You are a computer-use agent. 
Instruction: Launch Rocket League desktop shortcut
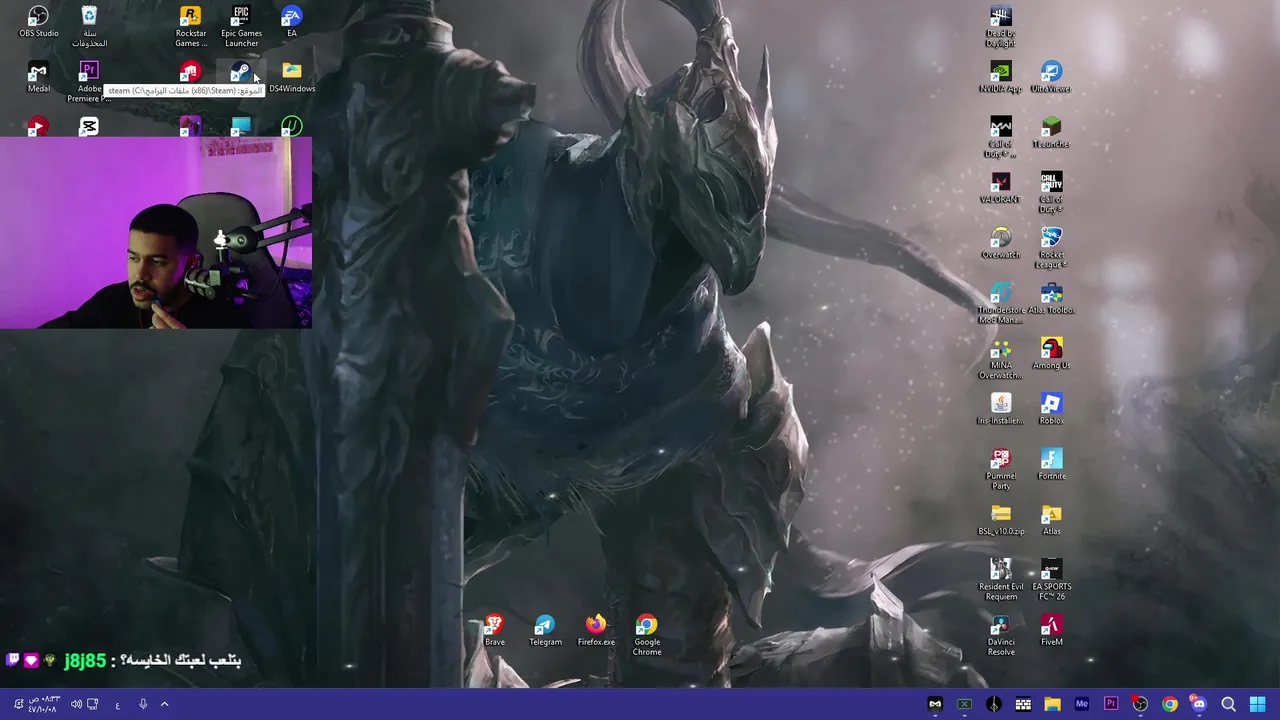(x=1051, y=247)
